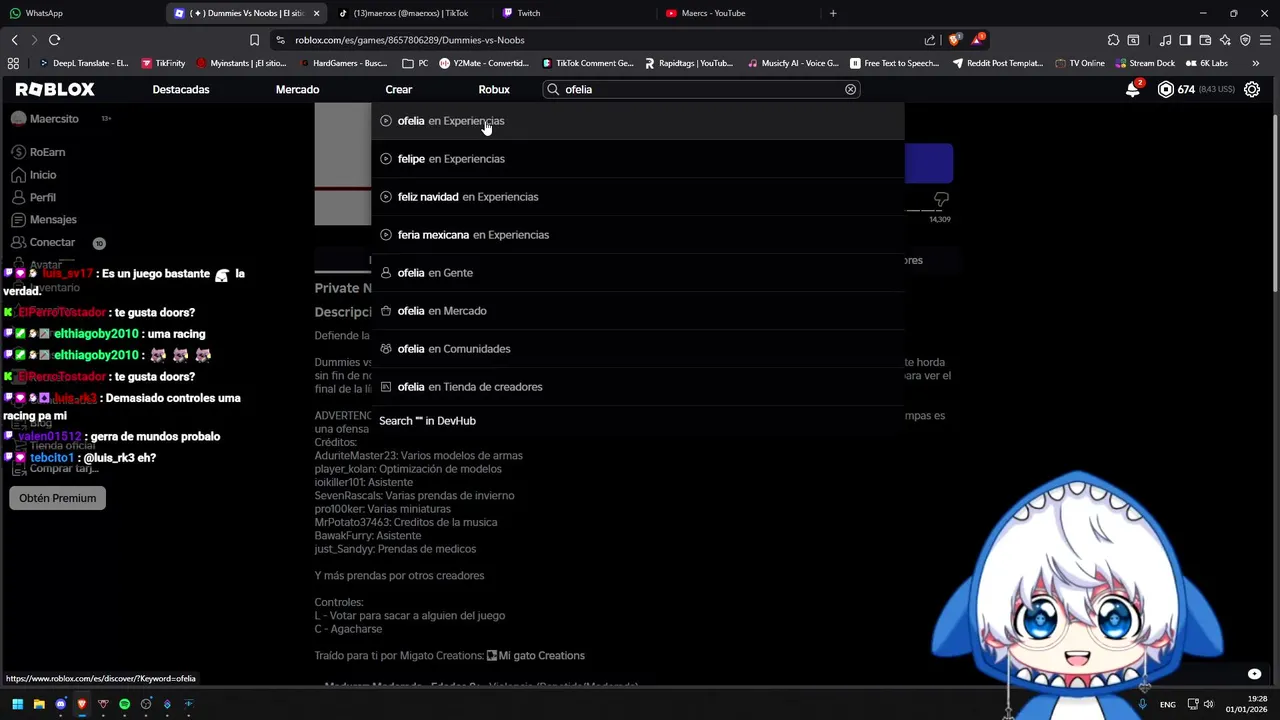The width and height of the screenshot is (1280, 720).
Task: Open Robux in Roblox nav
Action: pos(494,89)
